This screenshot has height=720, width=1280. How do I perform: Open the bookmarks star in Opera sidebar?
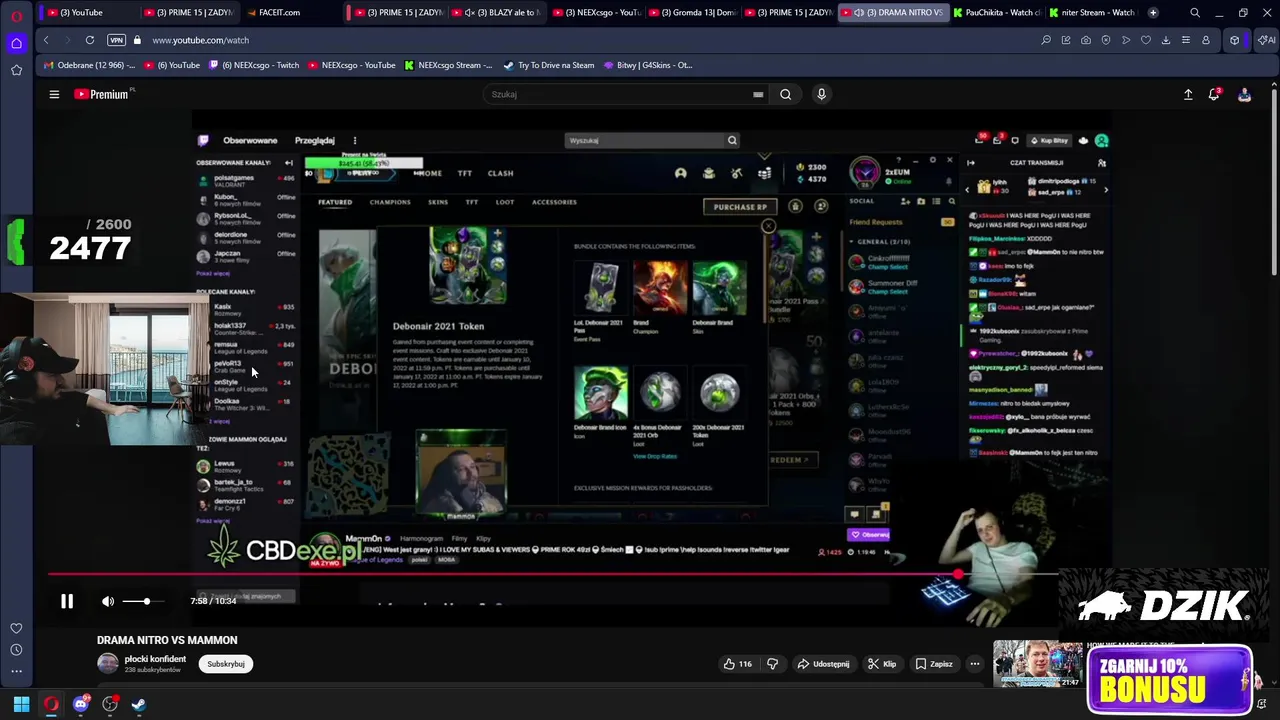16,70
